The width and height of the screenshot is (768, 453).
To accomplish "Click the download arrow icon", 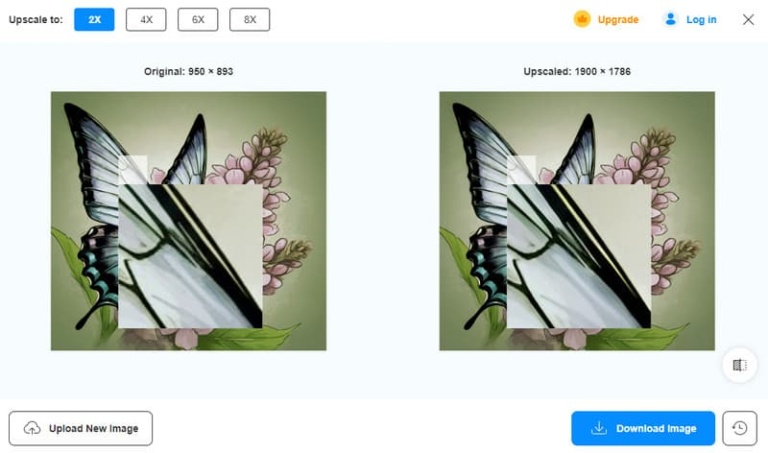I will point(599,428).
